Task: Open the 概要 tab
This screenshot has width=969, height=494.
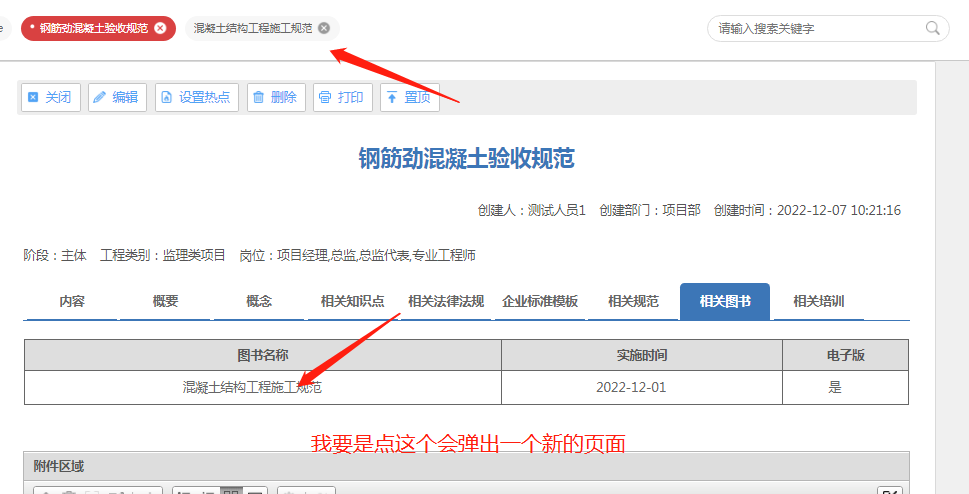Action: pos(166,301)
